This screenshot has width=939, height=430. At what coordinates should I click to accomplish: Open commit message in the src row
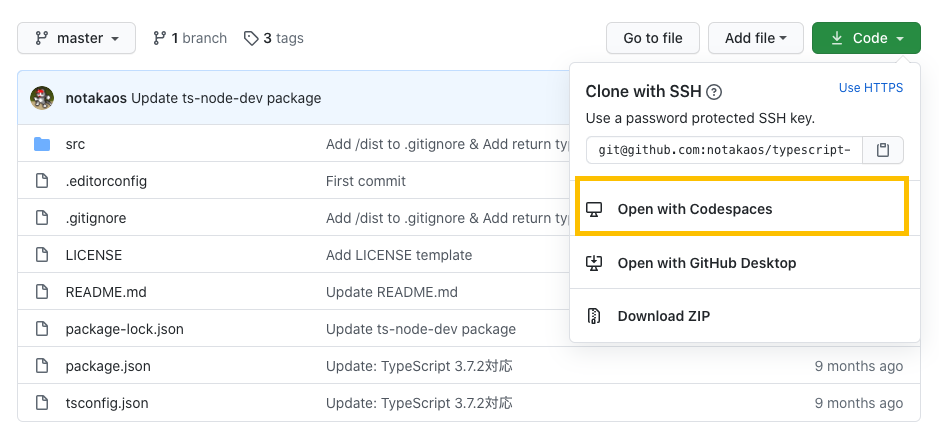pos(447,144)
